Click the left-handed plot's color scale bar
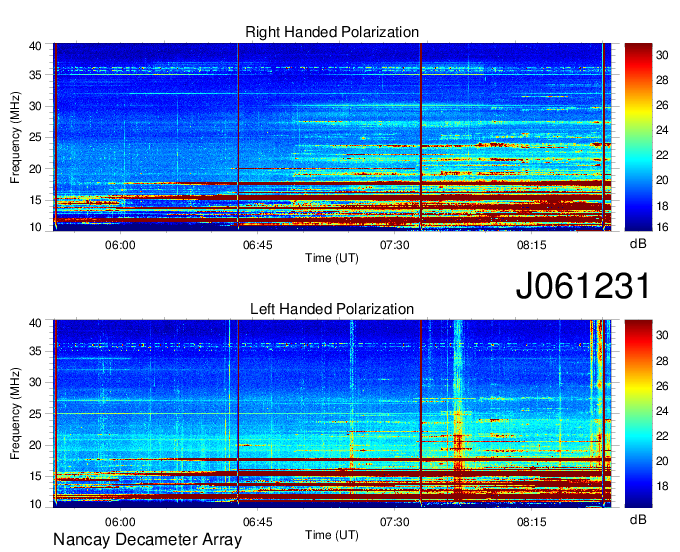Screen dimensions: 680x552 point(638,414)
